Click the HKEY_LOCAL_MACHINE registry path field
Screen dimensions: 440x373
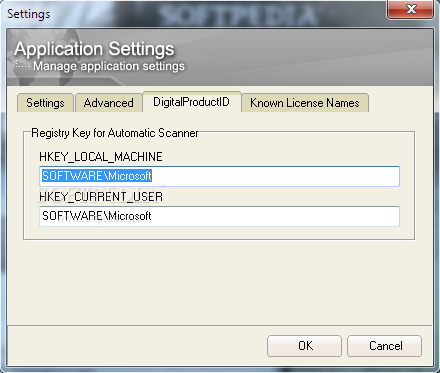point(219,176)
